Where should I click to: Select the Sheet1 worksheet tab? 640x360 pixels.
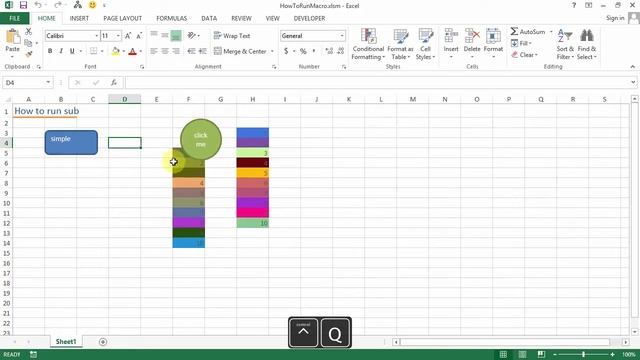(66, 342)
